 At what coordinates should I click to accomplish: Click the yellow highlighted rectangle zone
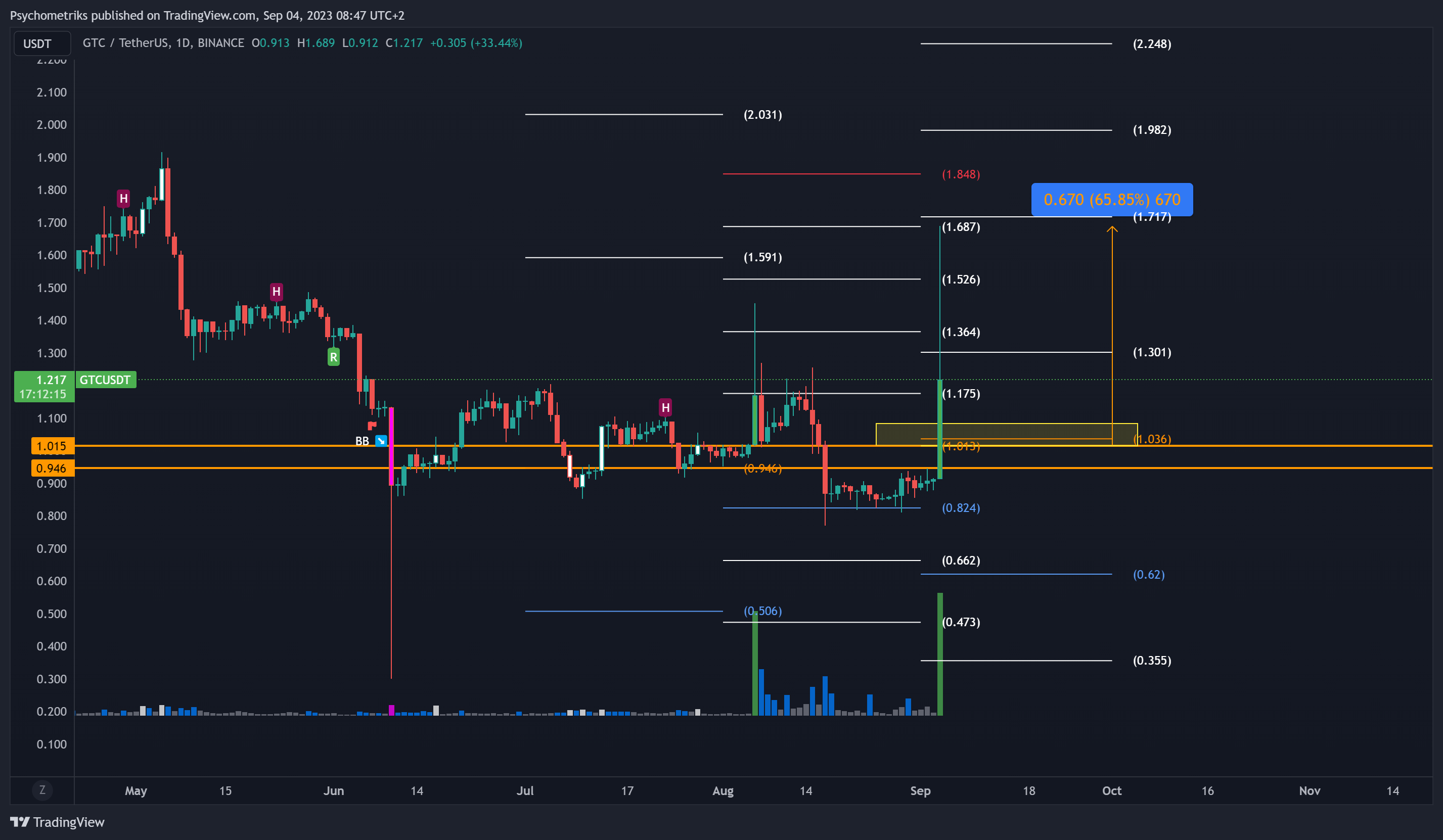[x=1006, y=434]
